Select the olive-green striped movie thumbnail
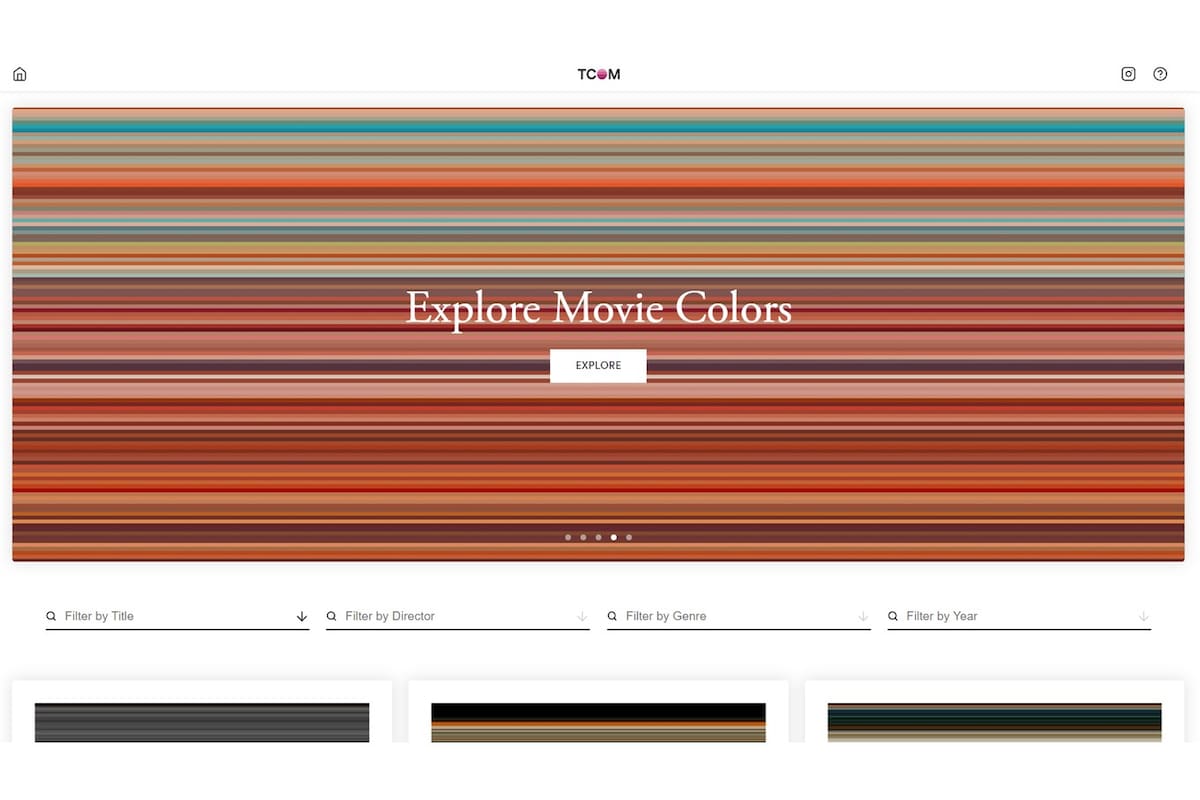The image size is (1200, 800). [x=994, y=722]
